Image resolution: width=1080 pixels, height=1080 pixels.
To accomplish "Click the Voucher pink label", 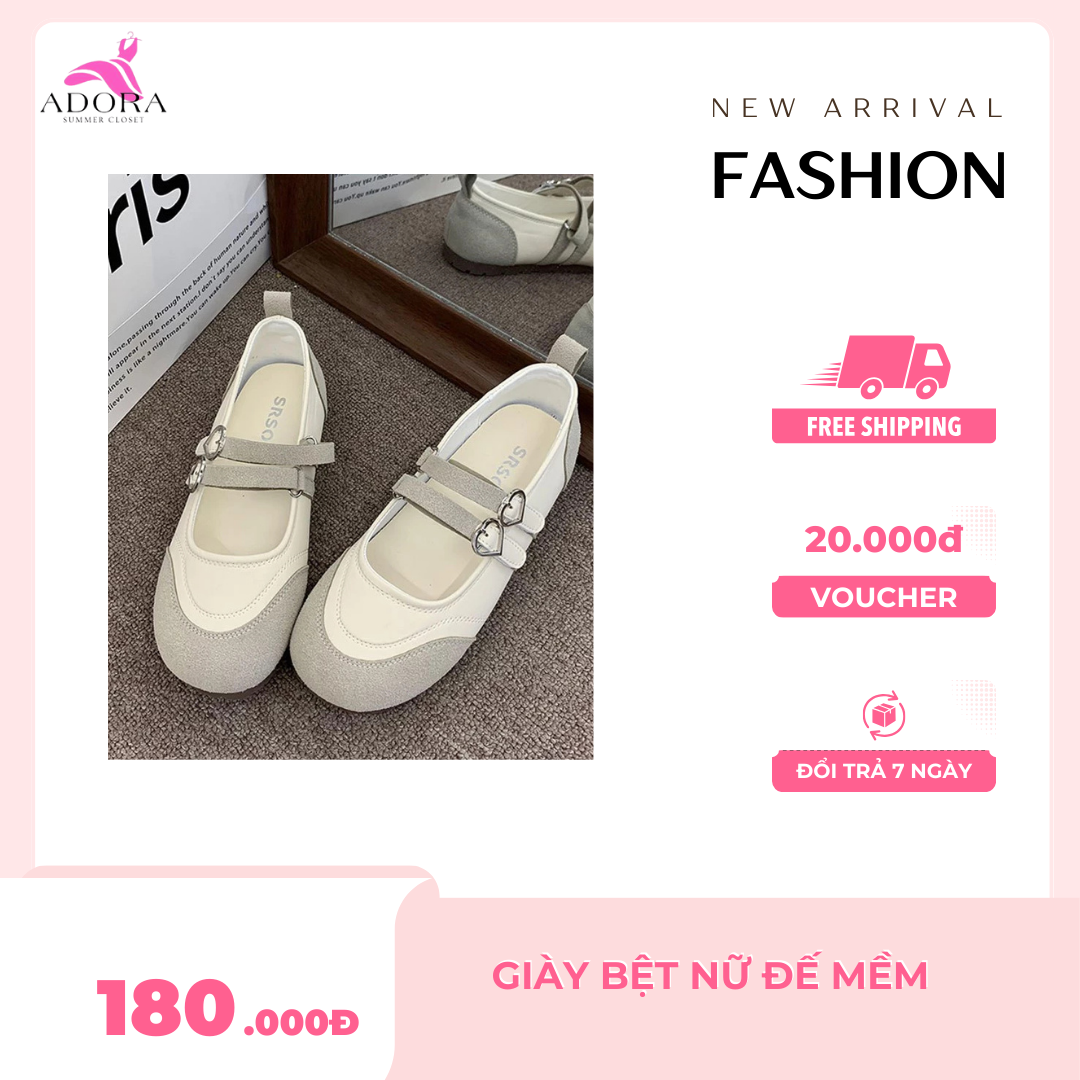I will click(x=884, y=597).
